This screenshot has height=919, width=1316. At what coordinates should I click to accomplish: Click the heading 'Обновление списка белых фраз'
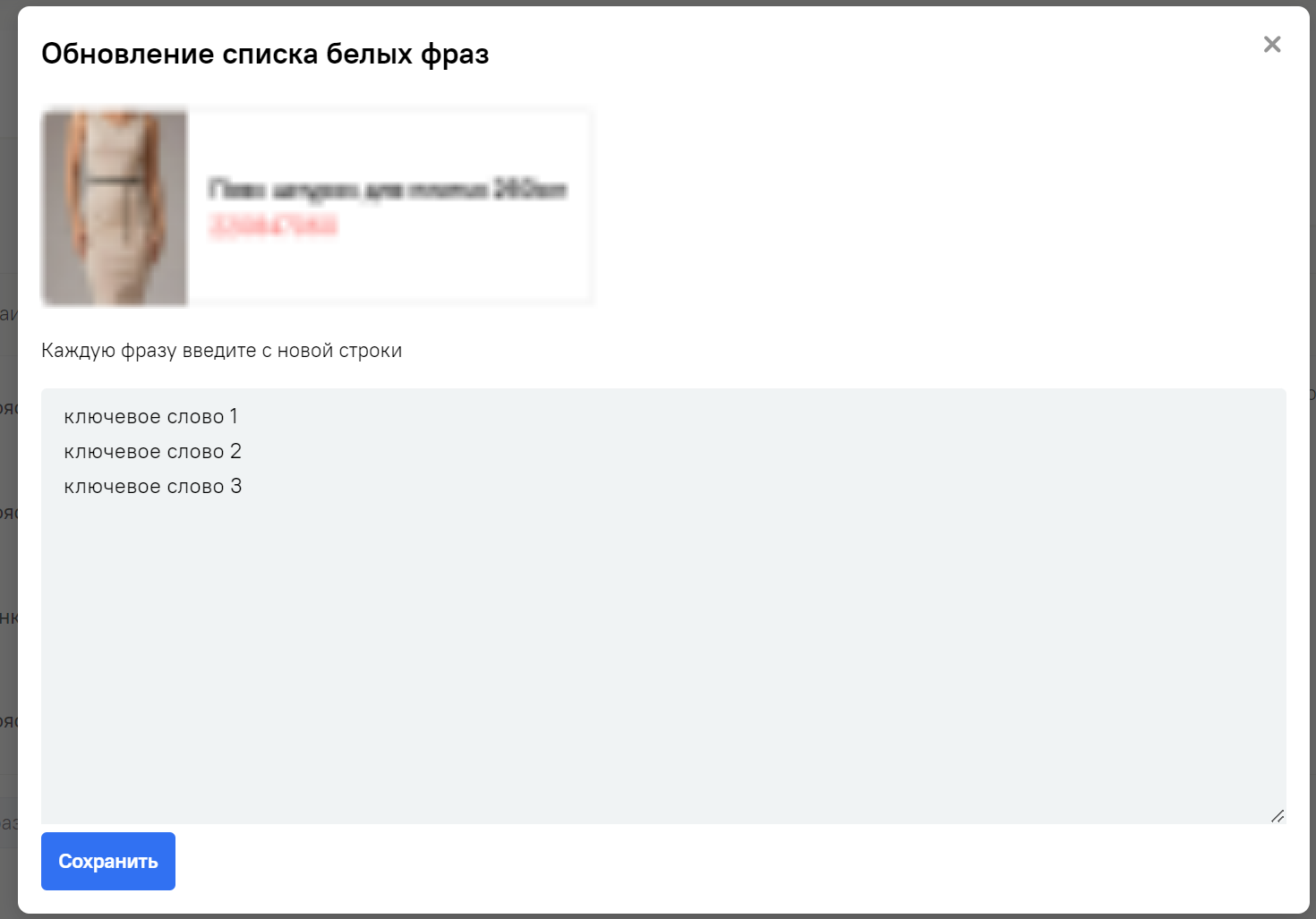coord(265,55)
